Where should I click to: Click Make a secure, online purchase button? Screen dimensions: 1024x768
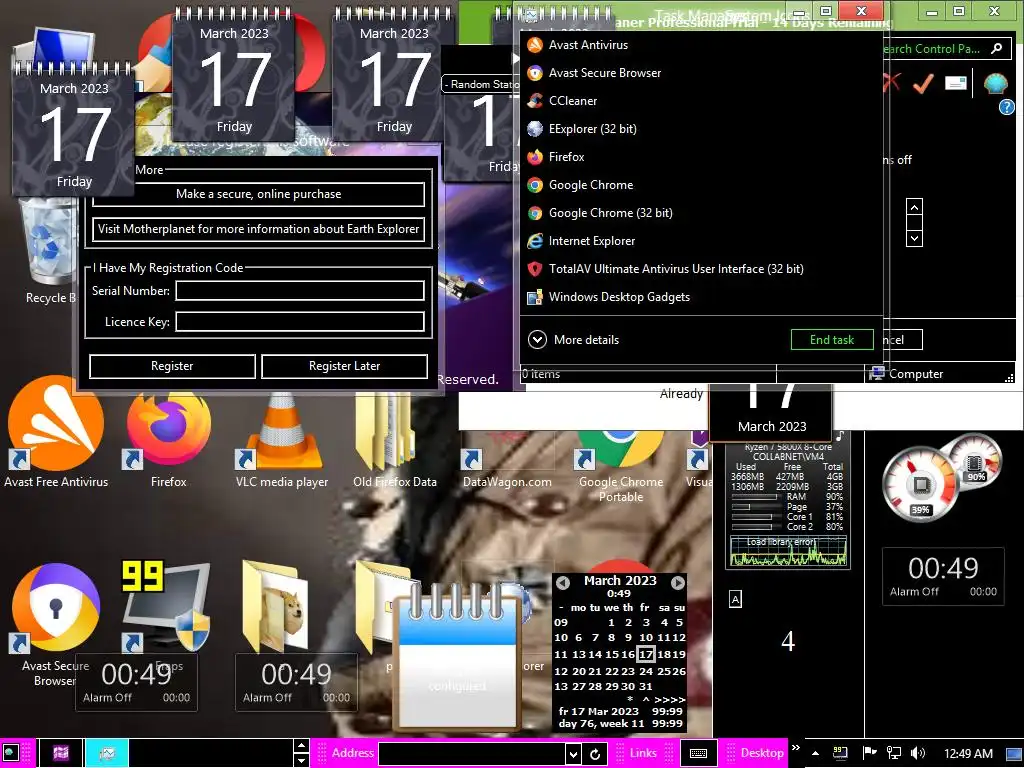(x=259, y=194)
